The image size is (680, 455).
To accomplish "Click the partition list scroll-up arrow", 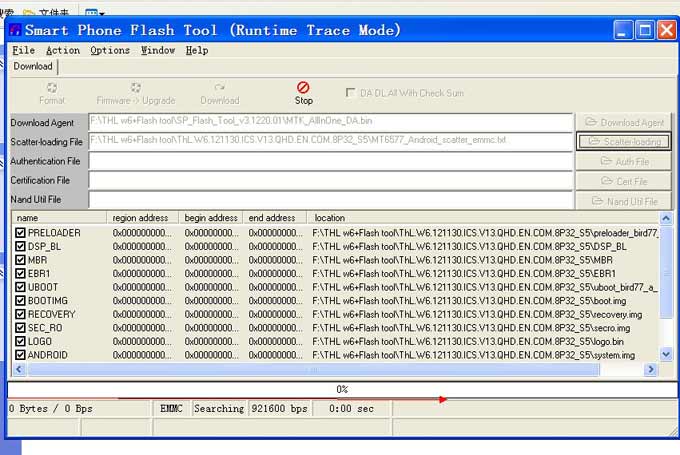I will (x=666, y=218).
